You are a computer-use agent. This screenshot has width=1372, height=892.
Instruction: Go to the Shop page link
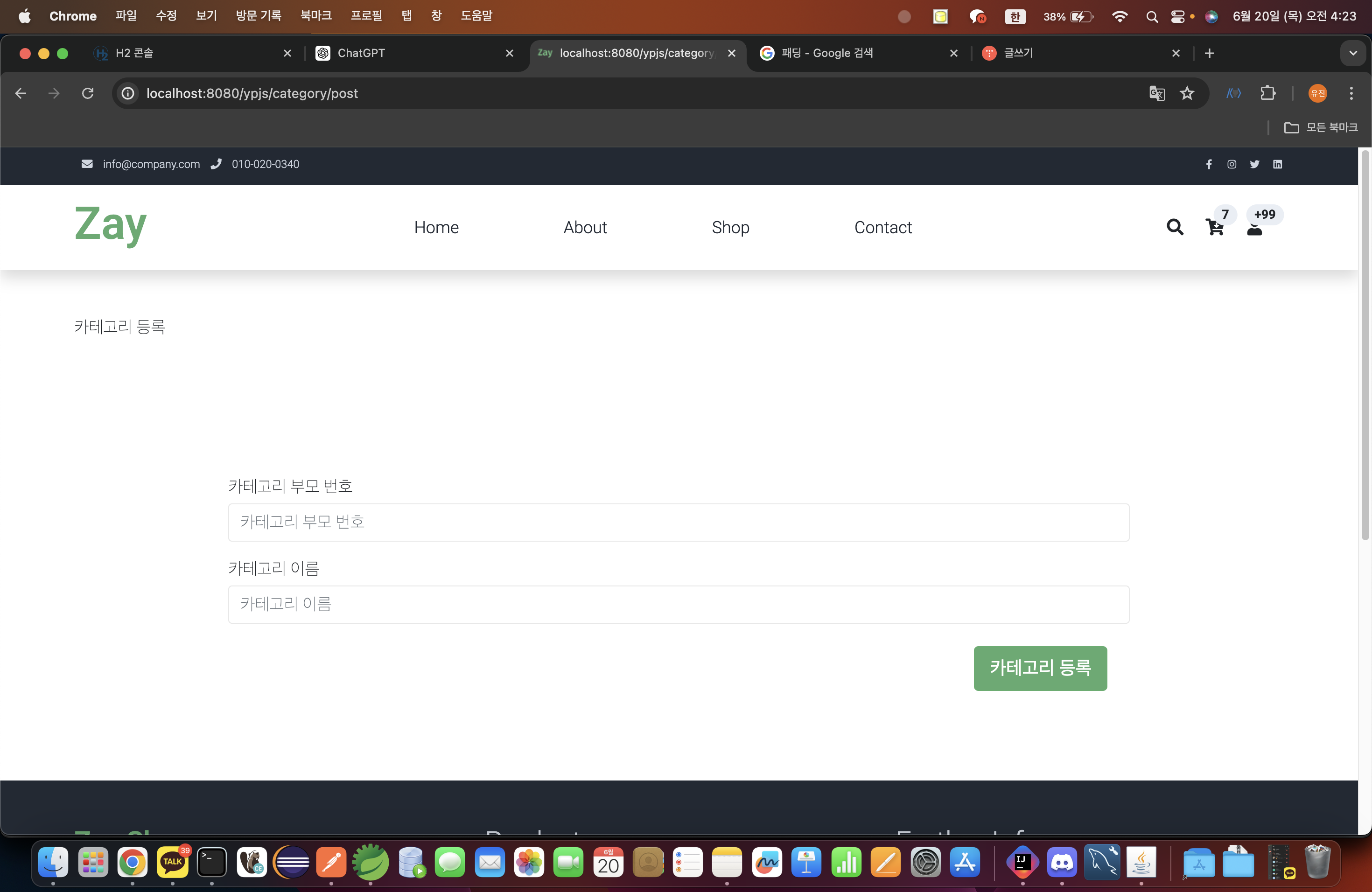click(730, 228)
